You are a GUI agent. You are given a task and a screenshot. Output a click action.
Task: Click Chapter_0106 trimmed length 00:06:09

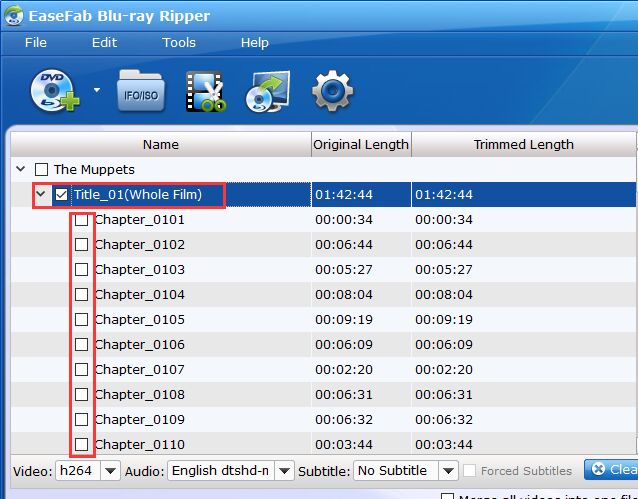pos(444,345)
